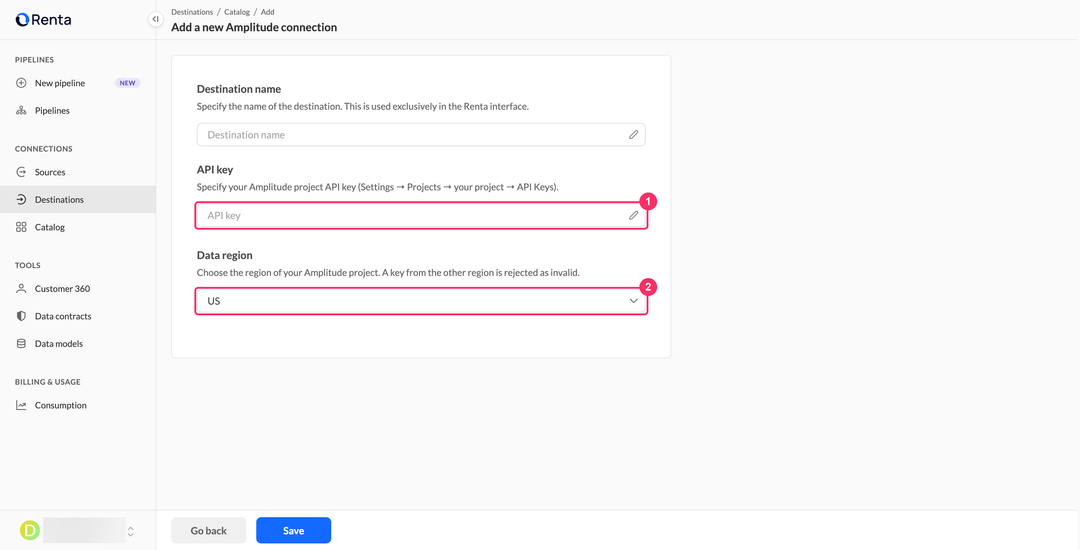
Task: Focus the Destination name input field
Action: (421, 135)
